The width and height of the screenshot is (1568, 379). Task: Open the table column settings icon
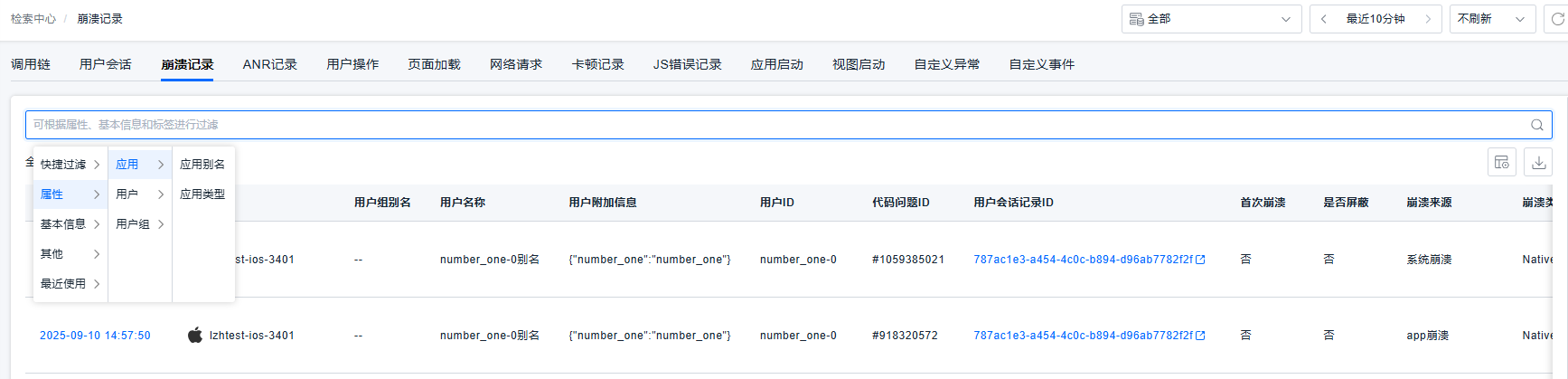click(1502, 163)
